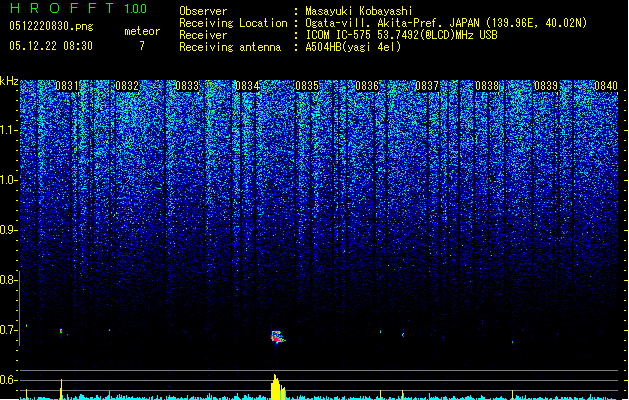629x400 pixels.
Task: Click the meteor count value 7
Action: (142, 46)
